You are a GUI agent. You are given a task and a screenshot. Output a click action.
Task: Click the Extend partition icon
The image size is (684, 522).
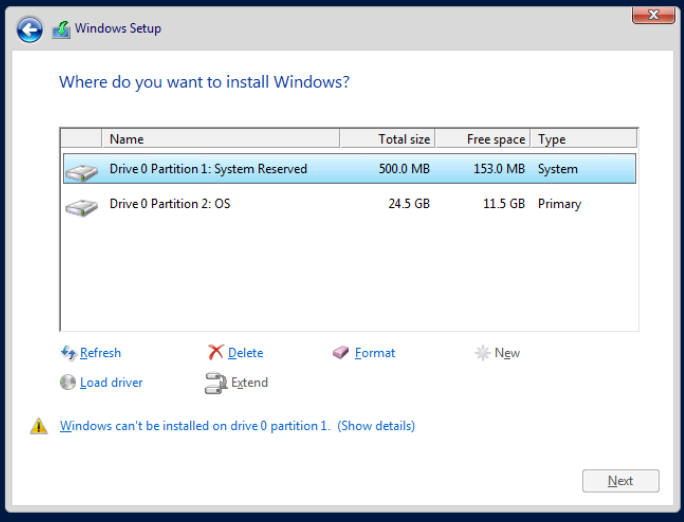[x=215, y=382]
